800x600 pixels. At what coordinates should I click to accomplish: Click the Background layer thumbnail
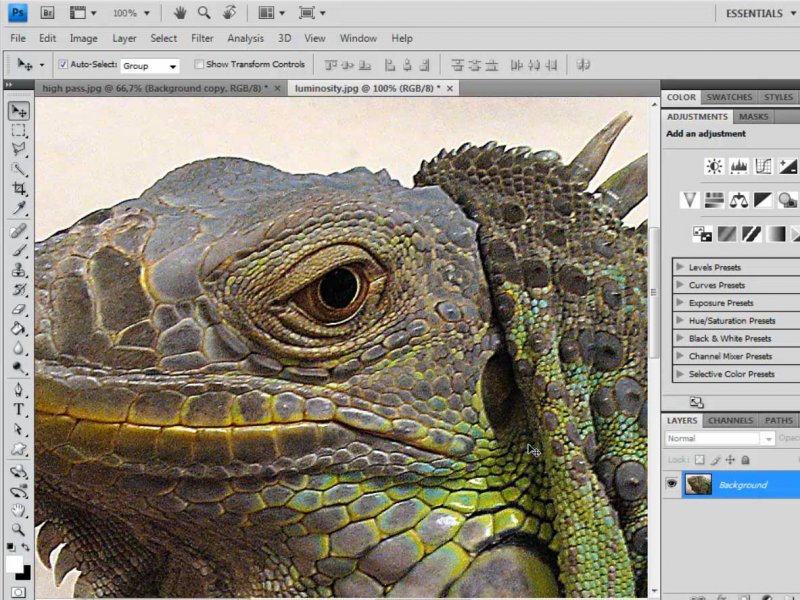(698, 485)
